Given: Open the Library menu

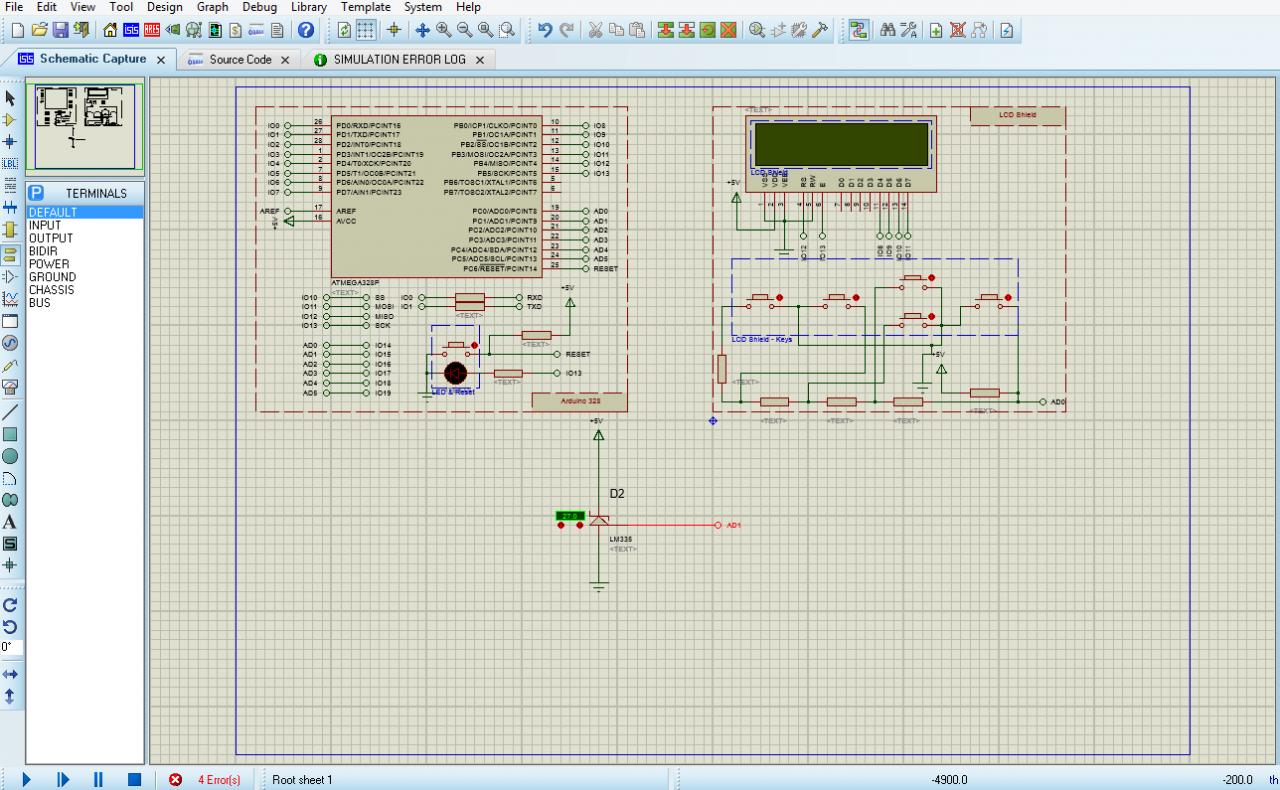Looking at the screenshot, I should pos(308,7).
